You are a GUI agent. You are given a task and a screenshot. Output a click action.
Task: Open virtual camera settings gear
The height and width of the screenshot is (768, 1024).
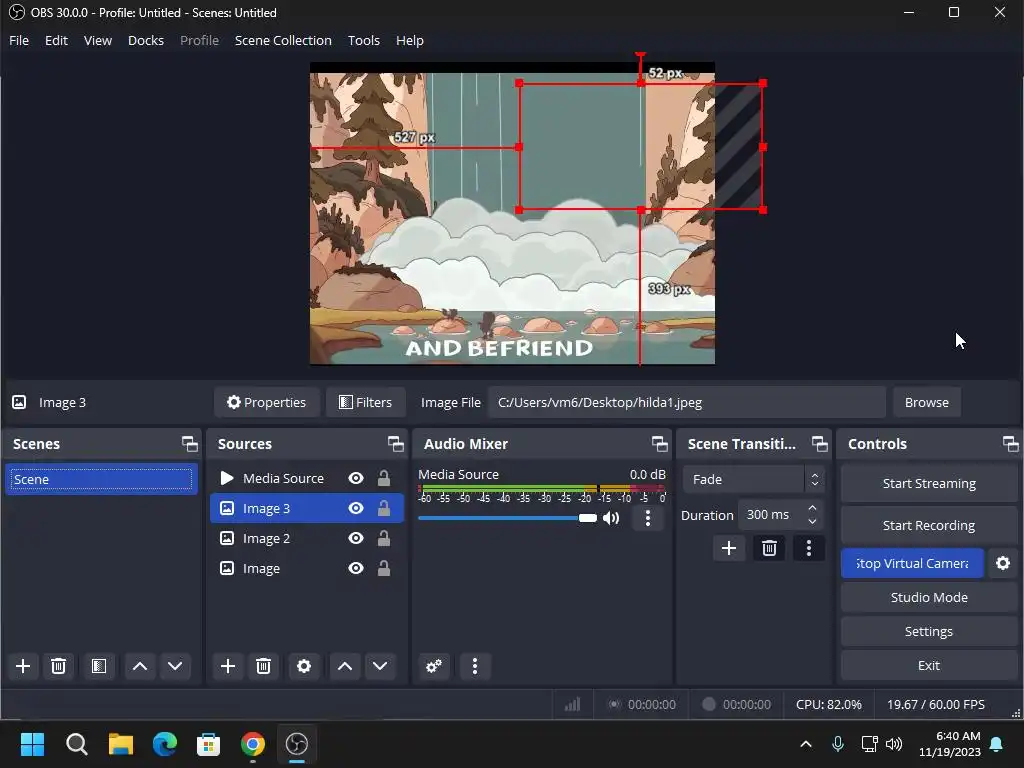[x=1003, y=563]
